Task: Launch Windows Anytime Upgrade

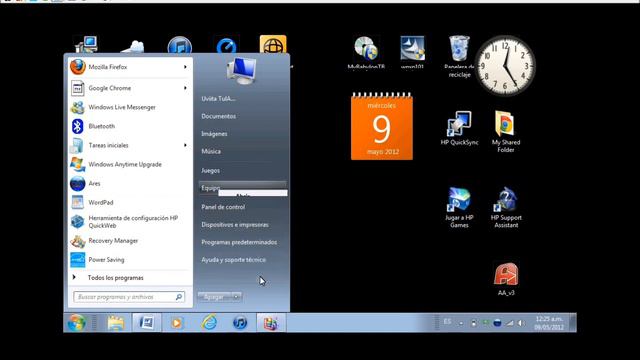Action: click(129, 164)
